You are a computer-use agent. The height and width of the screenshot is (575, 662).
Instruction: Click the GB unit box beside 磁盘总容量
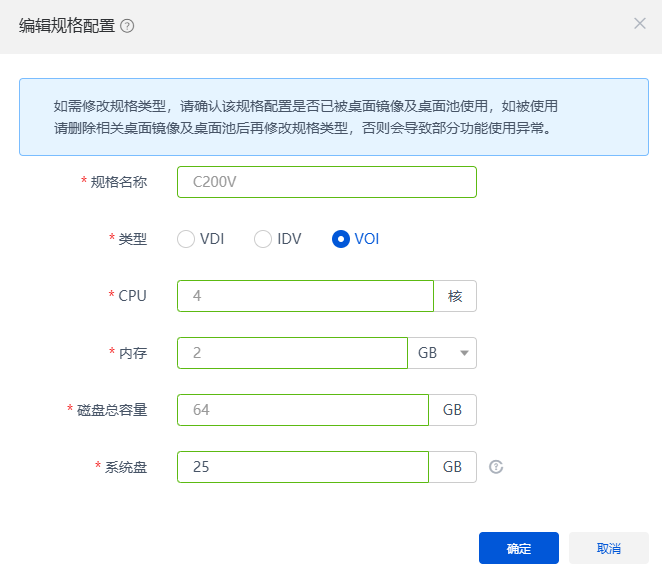[452, 410]
